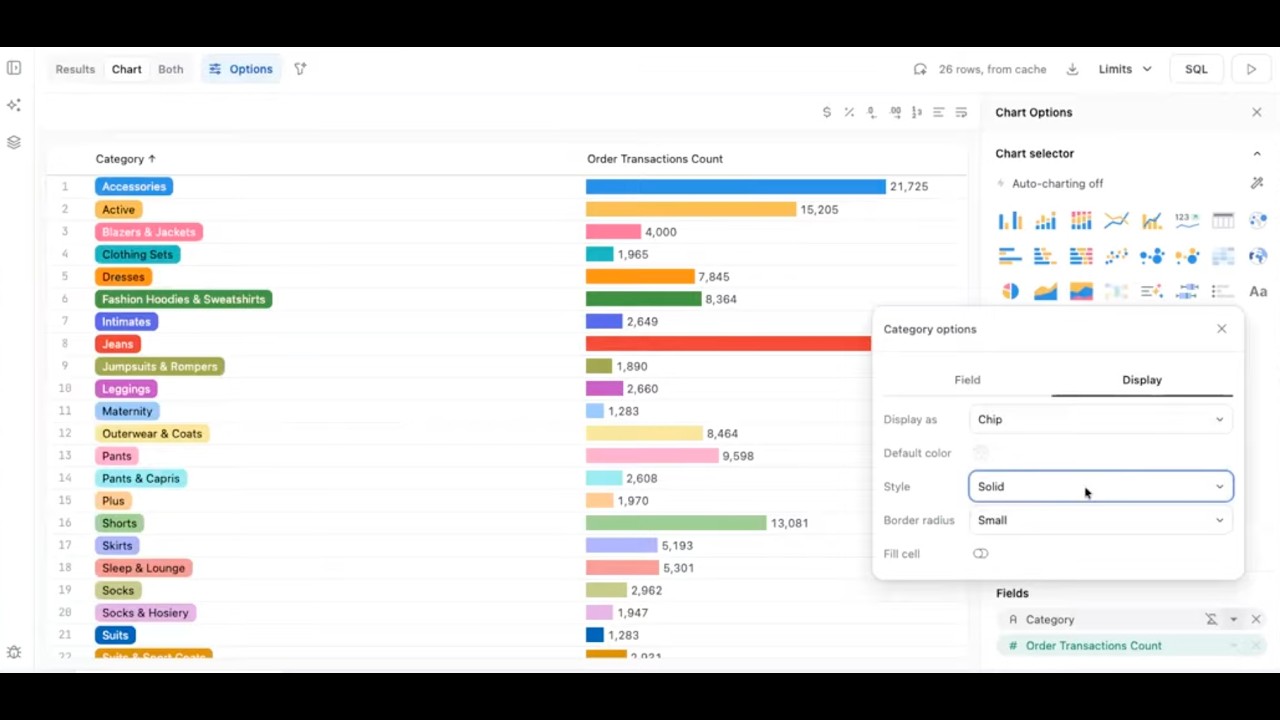
Task: Open the Display as Chip dropdown
Action: (x=1100, y=420)
